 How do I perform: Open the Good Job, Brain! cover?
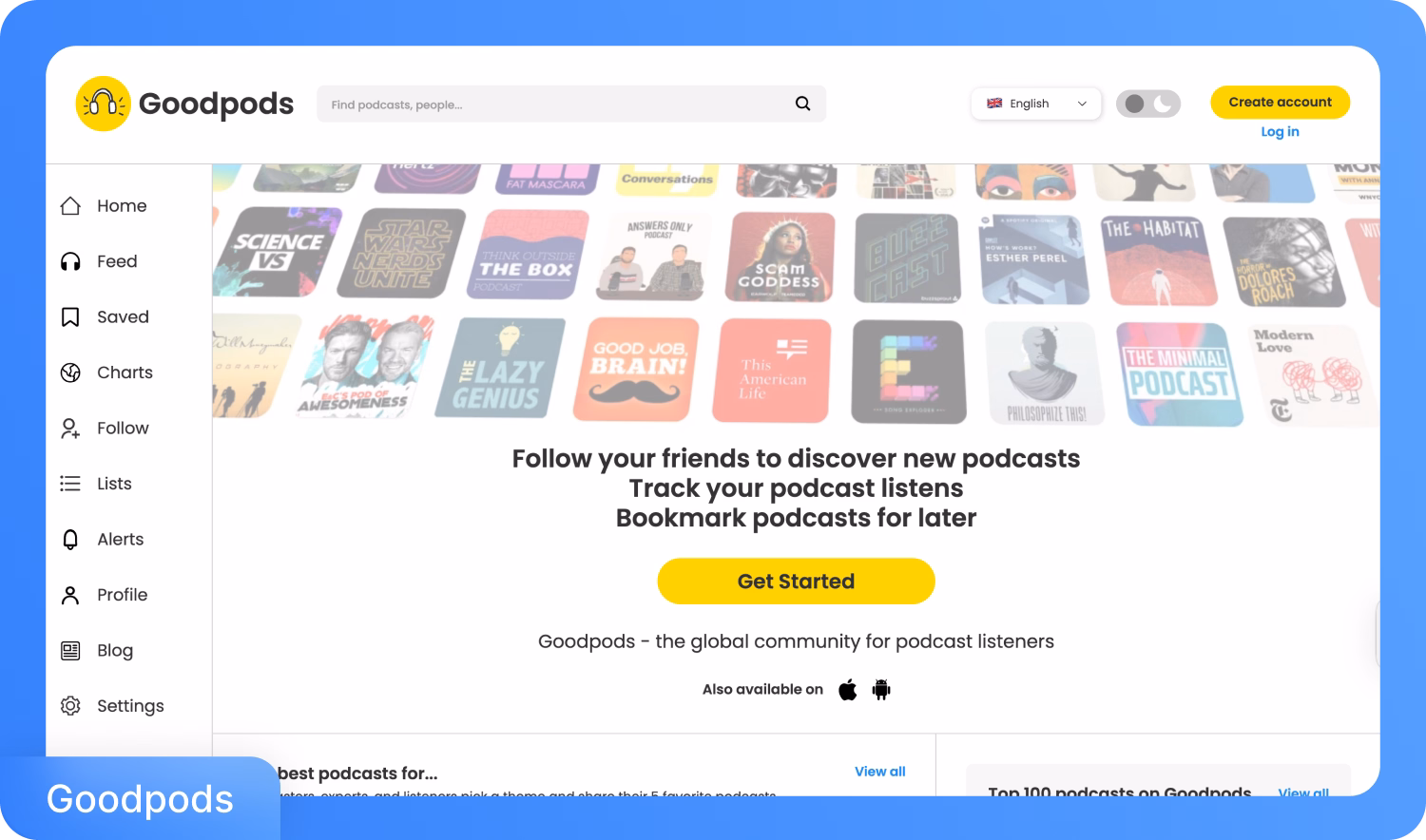636,370
